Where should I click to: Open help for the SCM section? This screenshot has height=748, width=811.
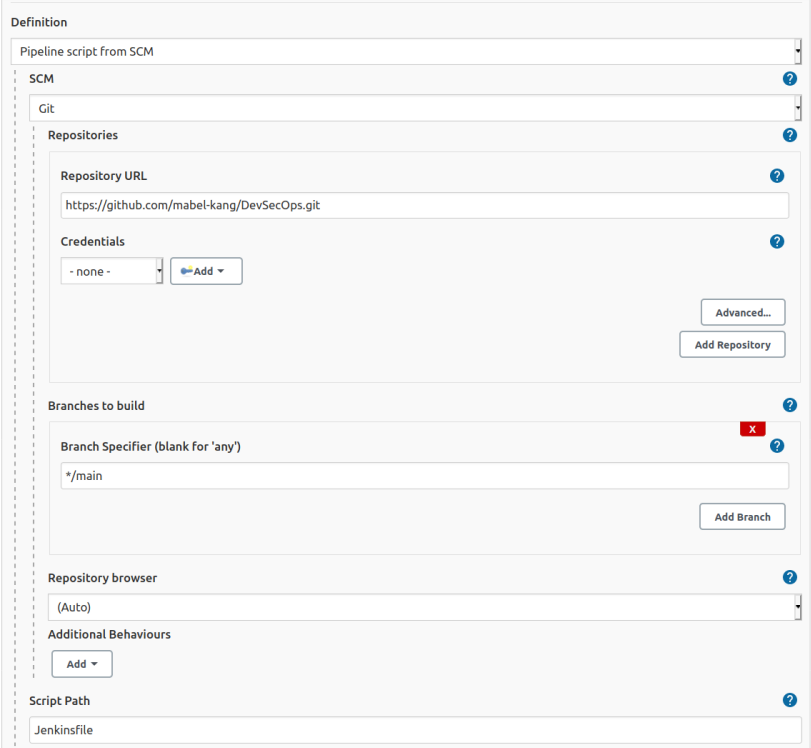pos(790,78)
